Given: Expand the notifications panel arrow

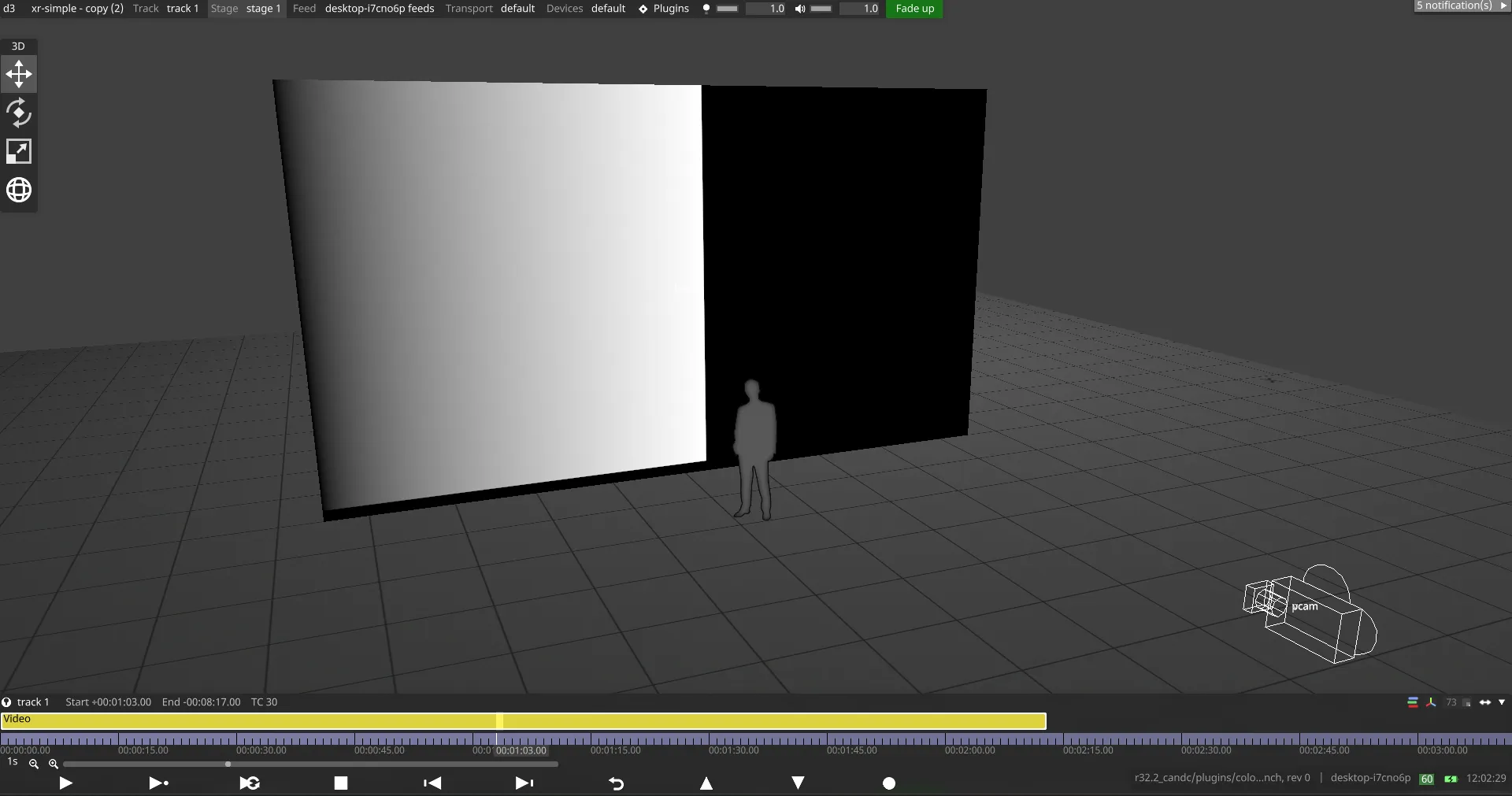Looking at the screenshot, I should [x=1503, y=6].
